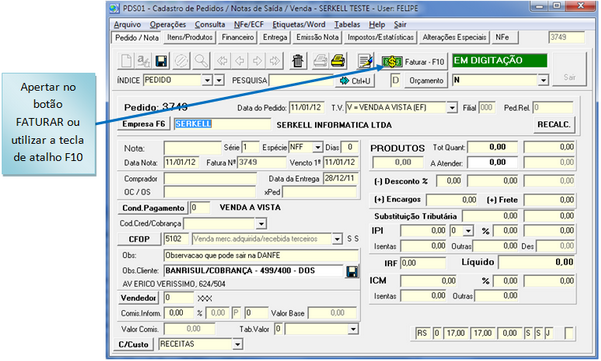Click the yellow printer icon
Viewport: 601px width, 361px height.
(338, 61)
